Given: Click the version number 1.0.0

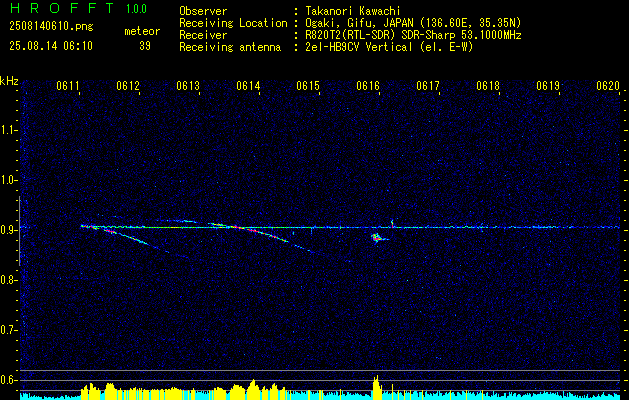Looking at the screenshot, I should 136,9.
